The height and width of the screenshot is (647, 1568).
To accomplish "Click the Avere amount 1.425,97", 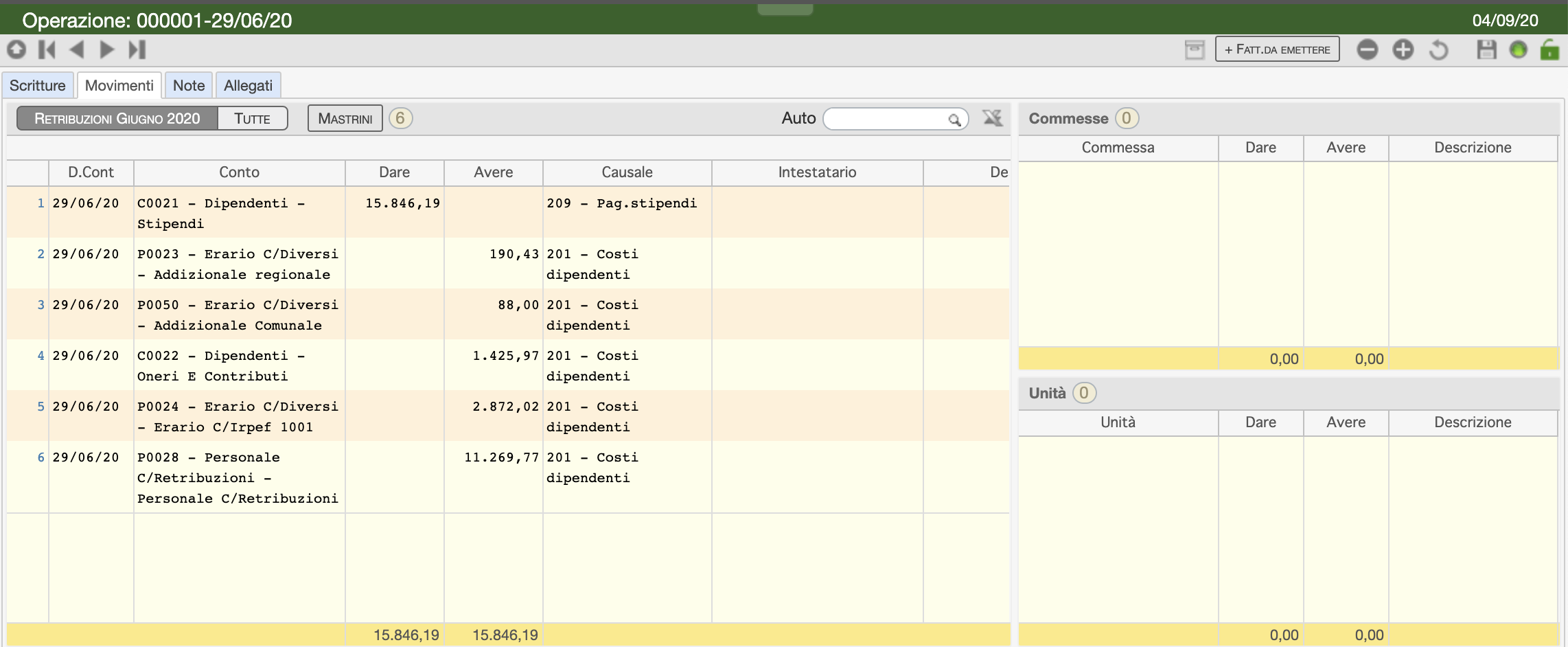I will [x=505, y=356].
